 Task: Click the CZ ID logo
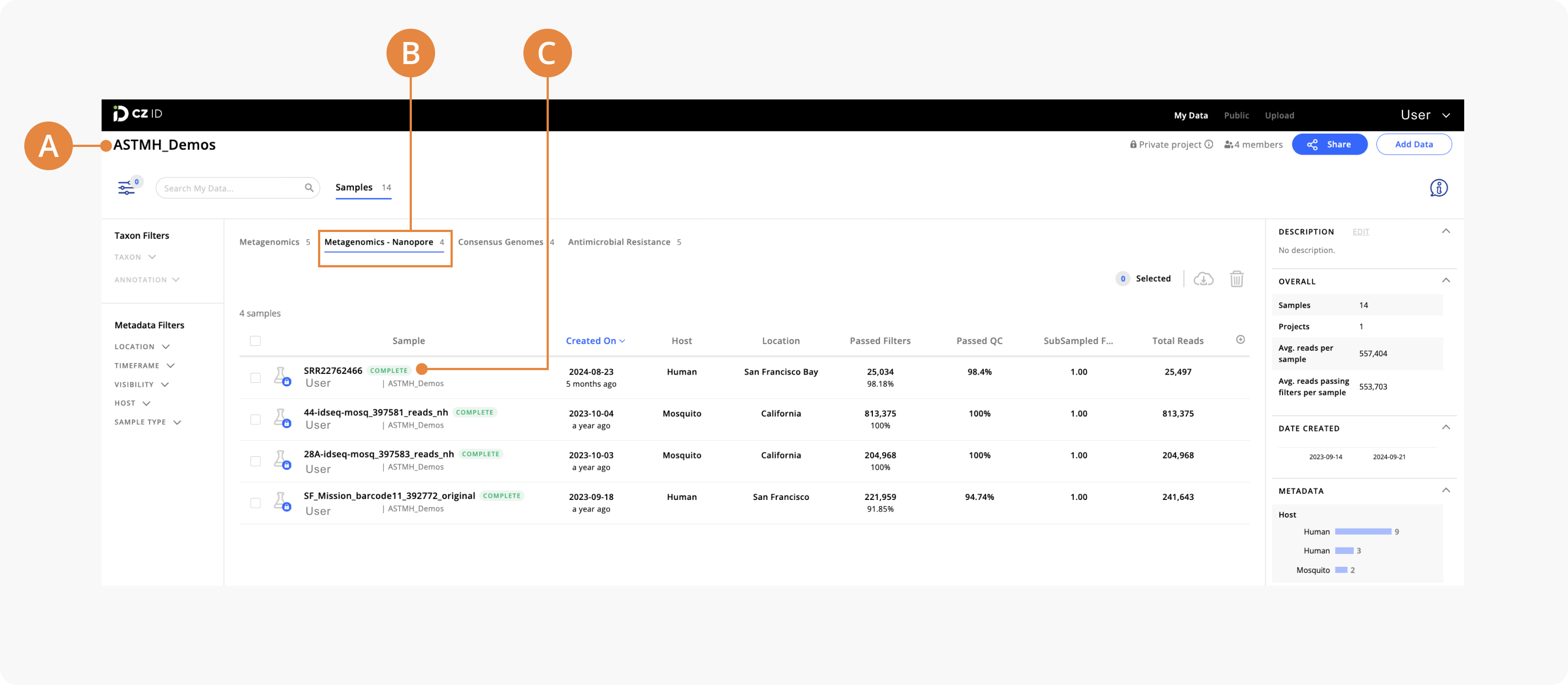tap(137, 114)
